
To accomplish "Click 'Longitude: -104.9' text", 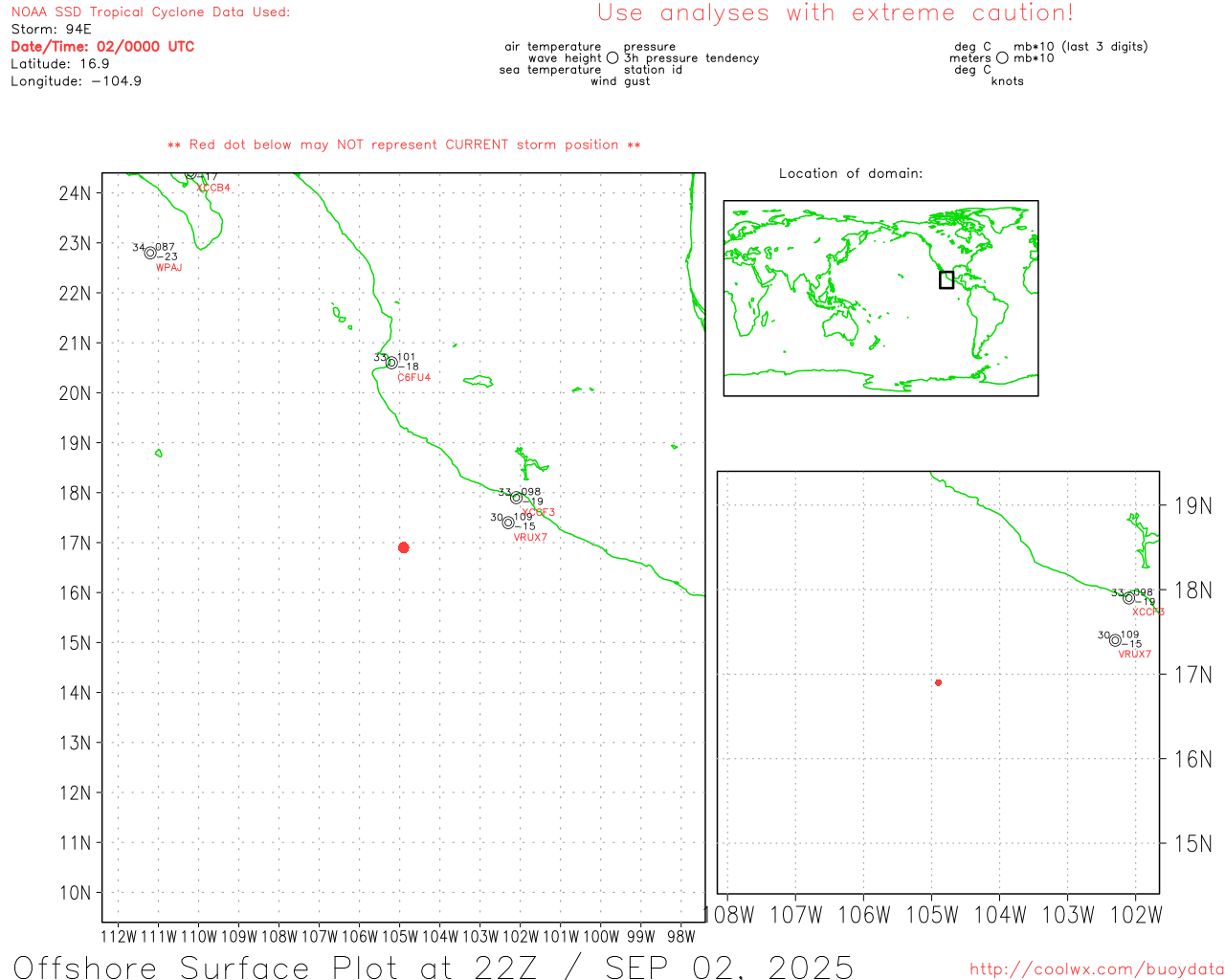I will click(x=77, y=81).
